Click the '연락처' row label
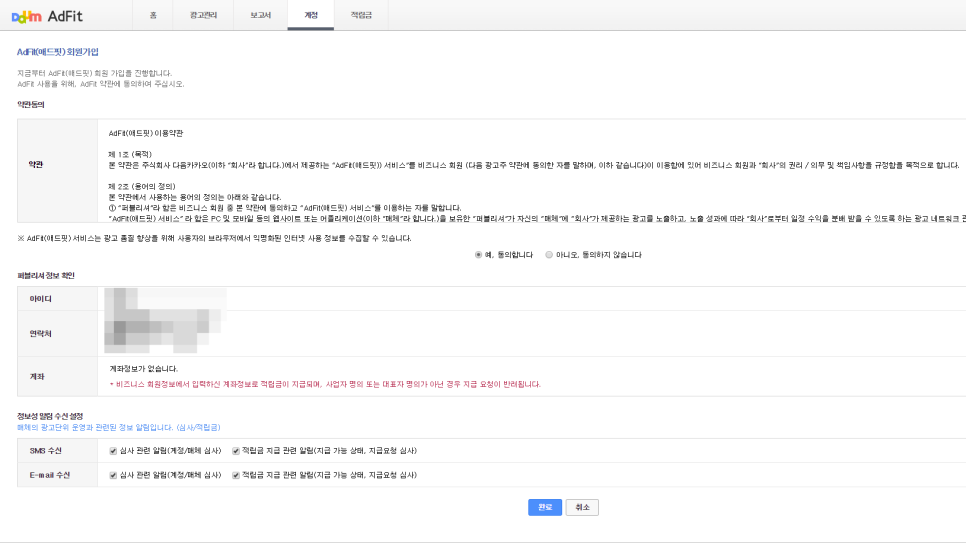The height and width of the screenshot is (543, 966). point(41,333)
